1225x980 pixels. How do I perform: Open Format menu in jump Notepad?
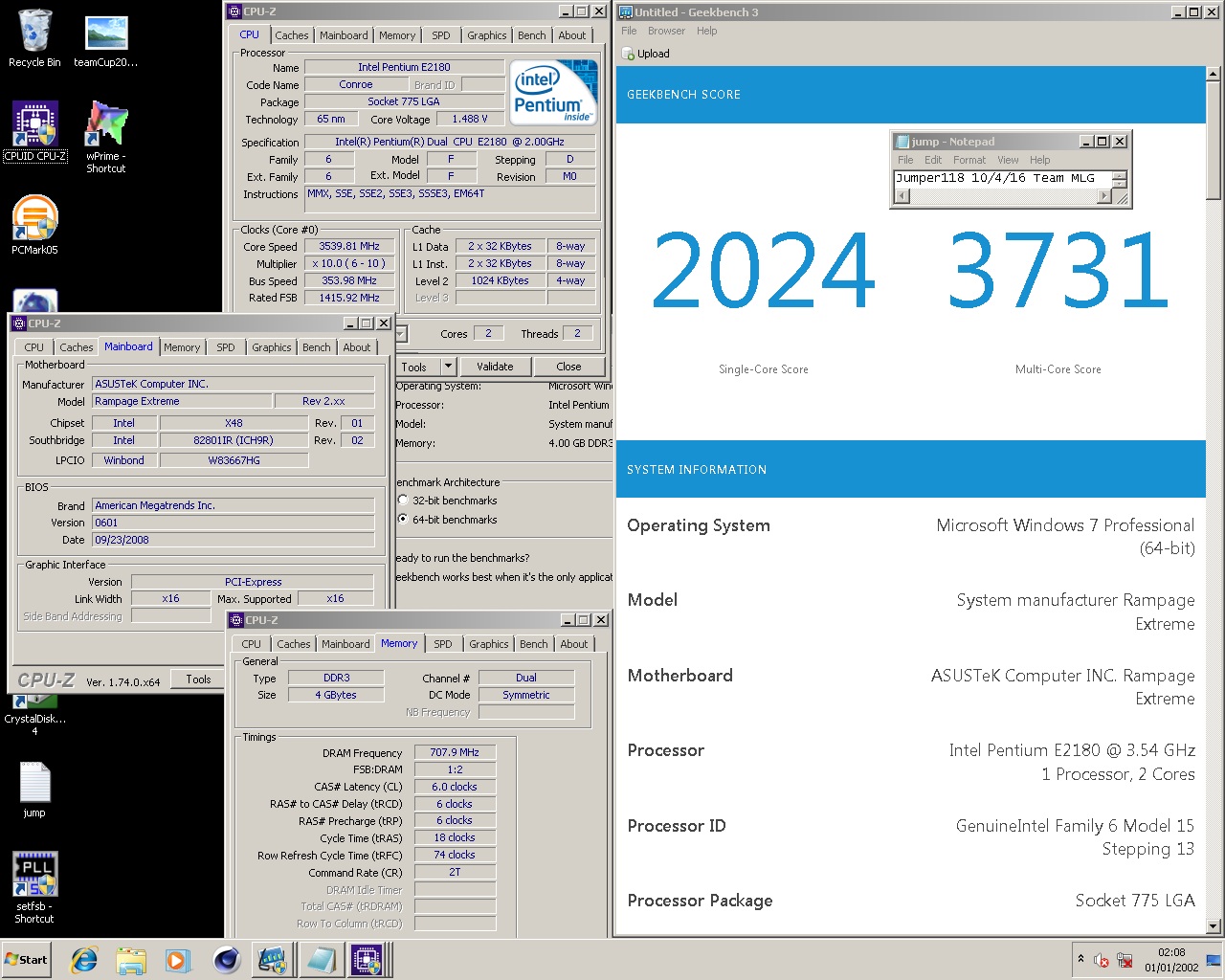coord(969,160)
